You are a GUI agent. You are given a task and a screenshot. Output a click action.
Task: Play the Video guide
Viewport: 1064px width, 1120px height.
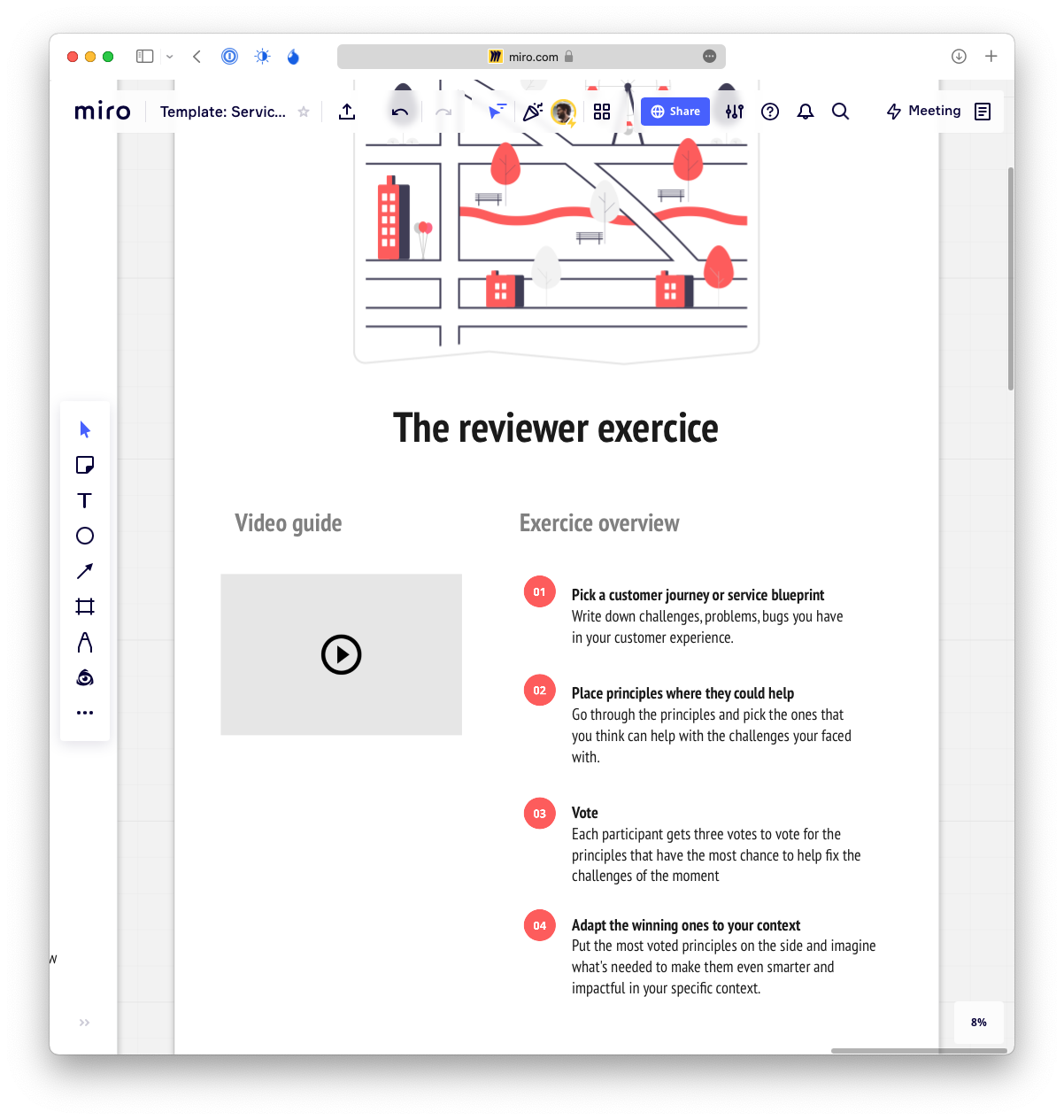[x=341, y=655]
